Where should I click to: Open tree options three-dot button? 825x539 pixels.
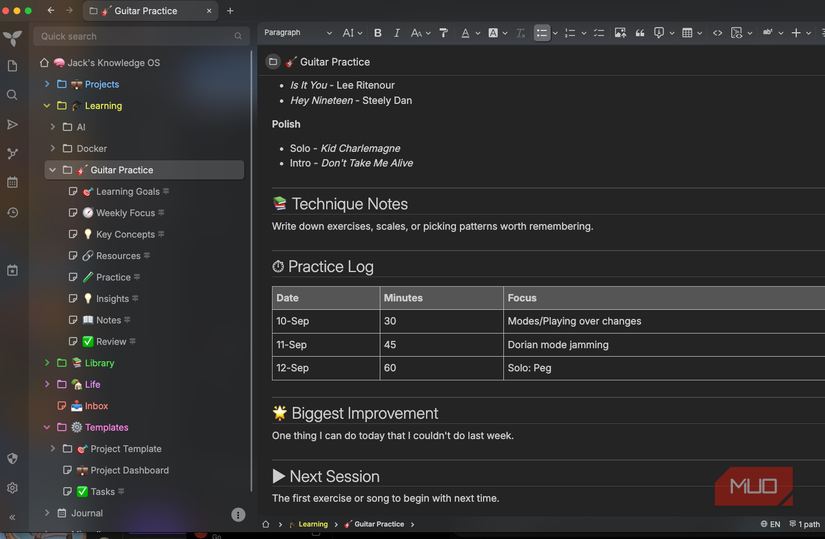point(238,514)
